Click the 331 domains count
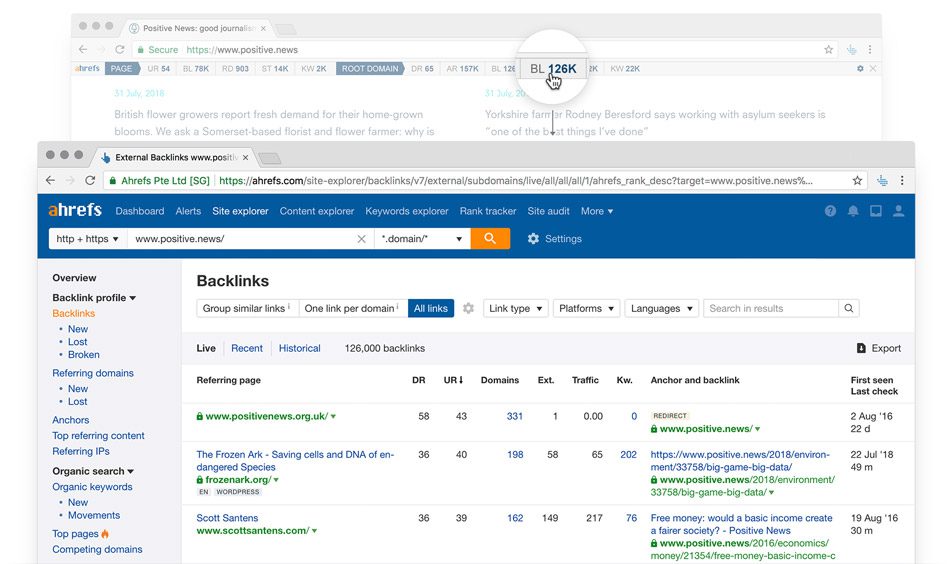This screenshot has height=564, width=952. (x=515, y=416)
